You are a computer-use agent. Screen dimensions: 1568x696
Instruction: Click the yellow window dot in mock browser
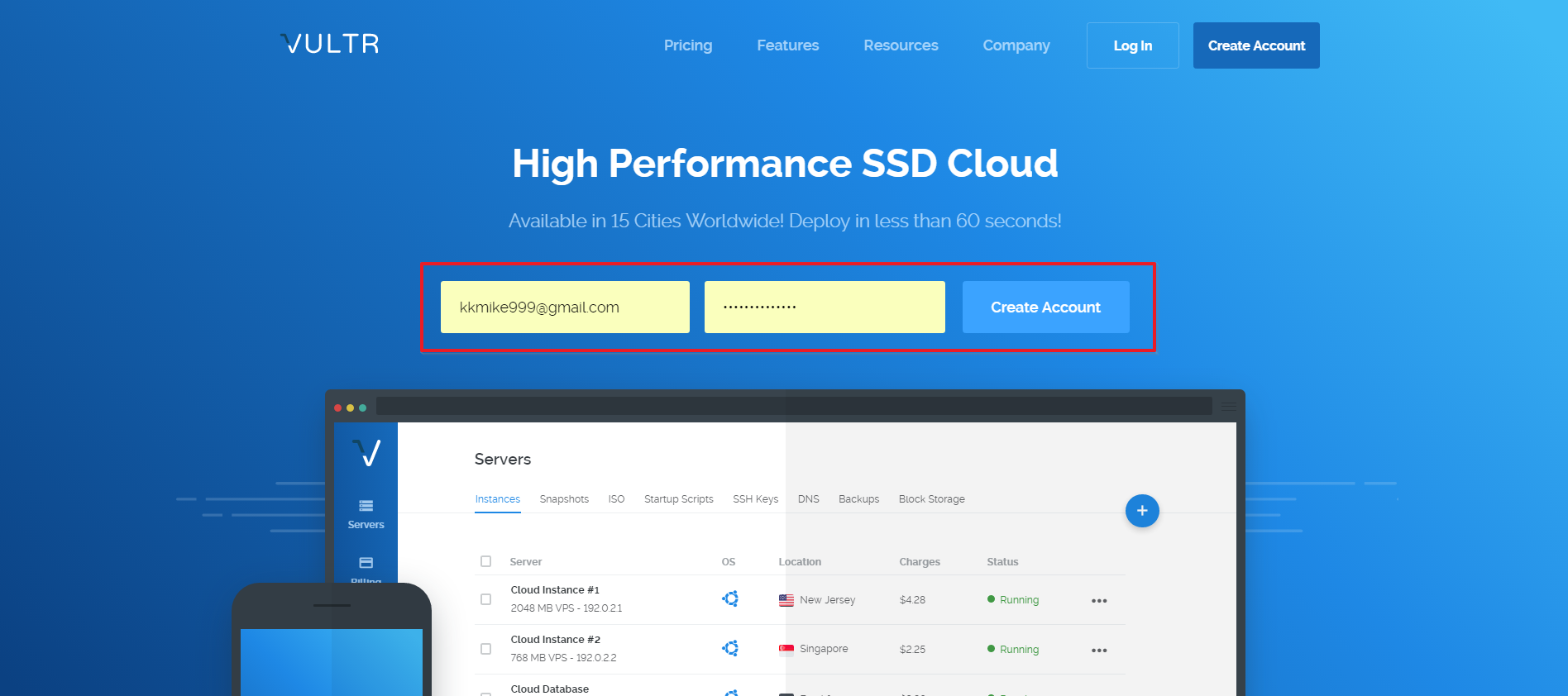pos(351,408)
